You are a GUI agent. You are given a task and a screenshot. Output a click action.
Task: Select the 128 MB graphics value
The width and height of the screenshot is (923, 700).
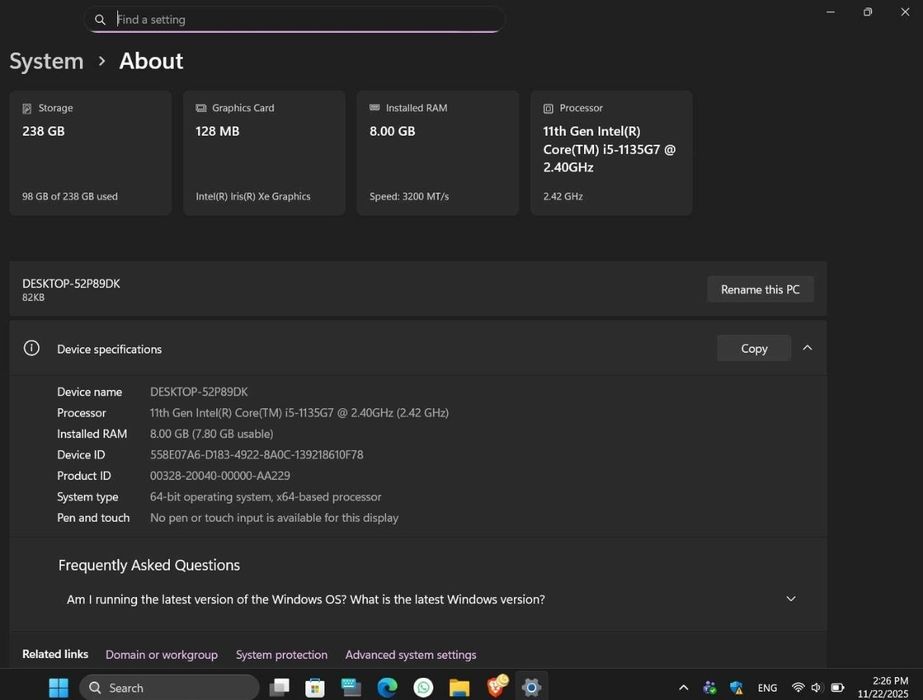(x=217, y=131)
